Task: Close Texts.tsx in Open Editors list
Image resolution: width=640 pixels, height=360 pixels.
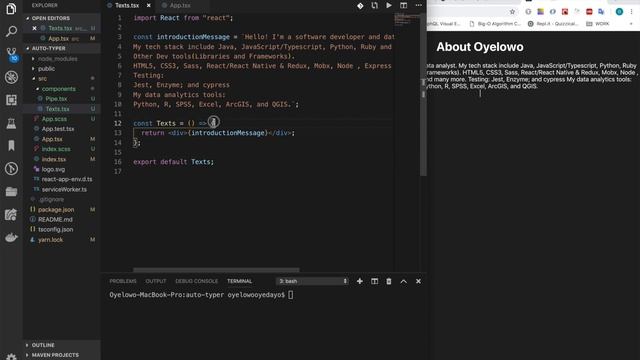Action: [x=34, y=28]
